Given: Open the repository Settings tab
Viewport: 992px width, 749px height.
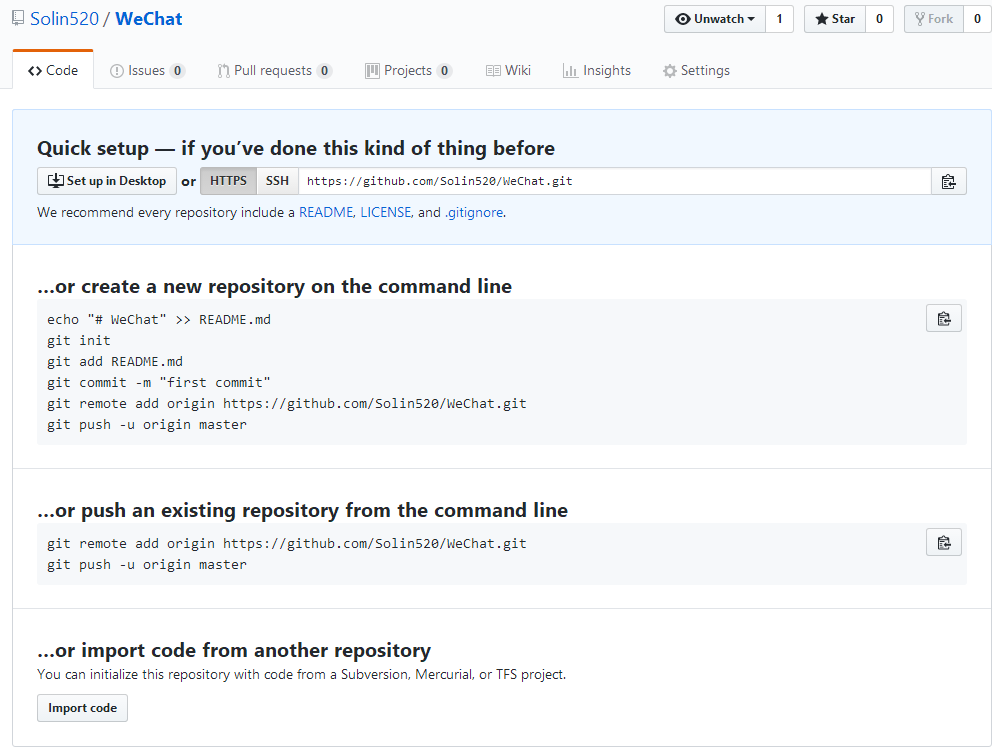Looking at the screenshot, I should (x=696, y=70).
